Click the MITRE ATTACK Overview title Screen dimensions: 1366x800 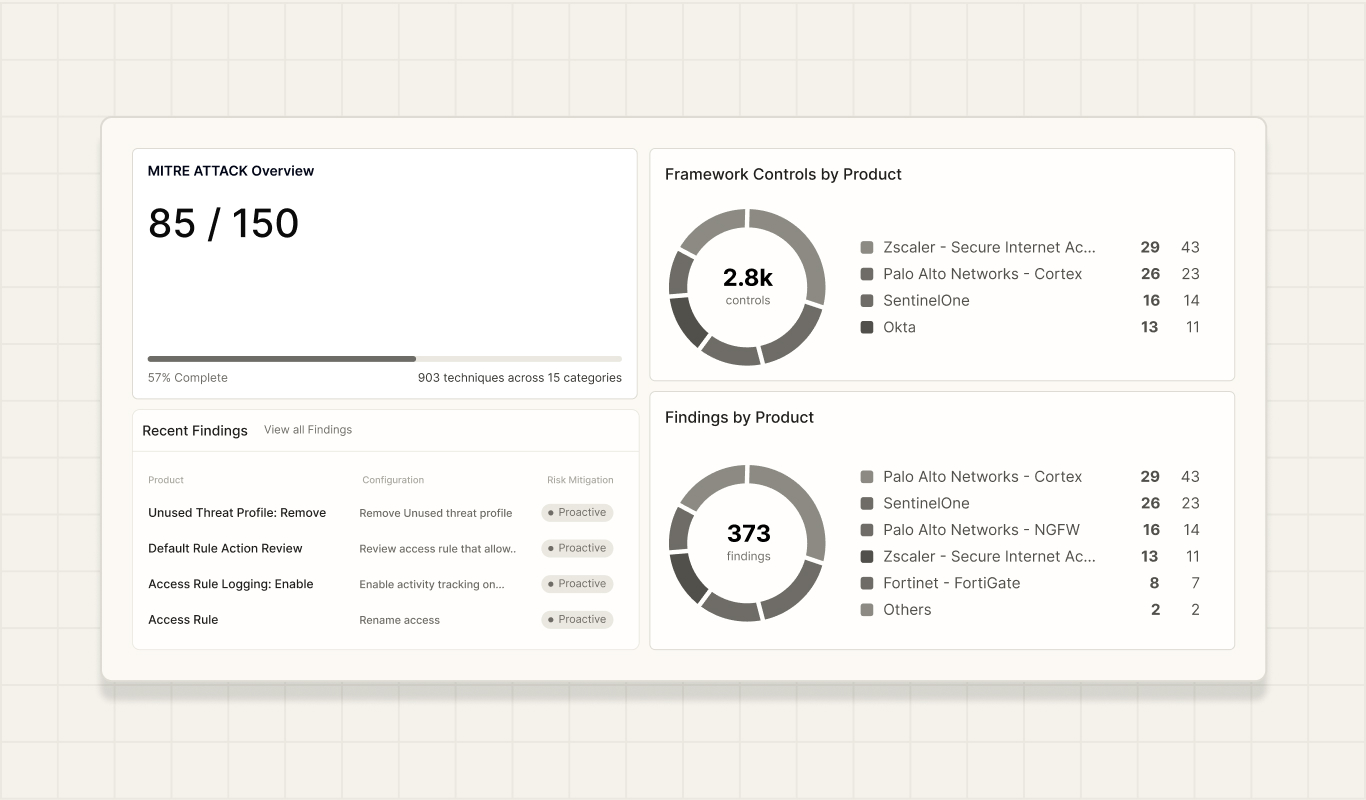coord(231,171)
